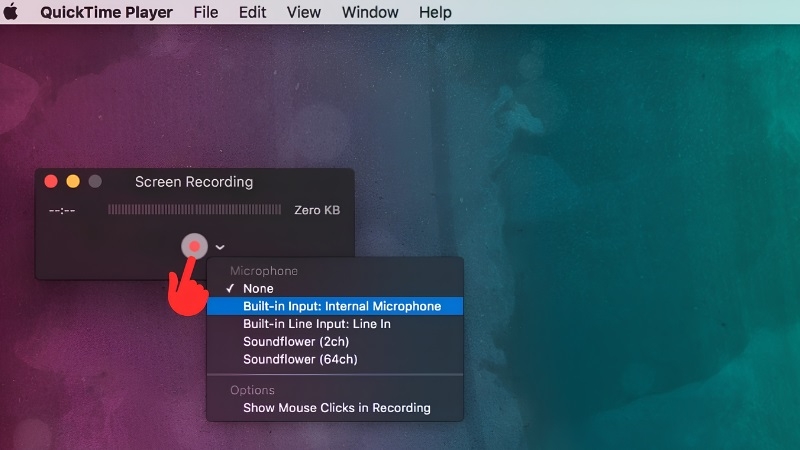Viewport: 800px width, 450px height.
Task: Open the Edit menu
Action: point(253,12)
